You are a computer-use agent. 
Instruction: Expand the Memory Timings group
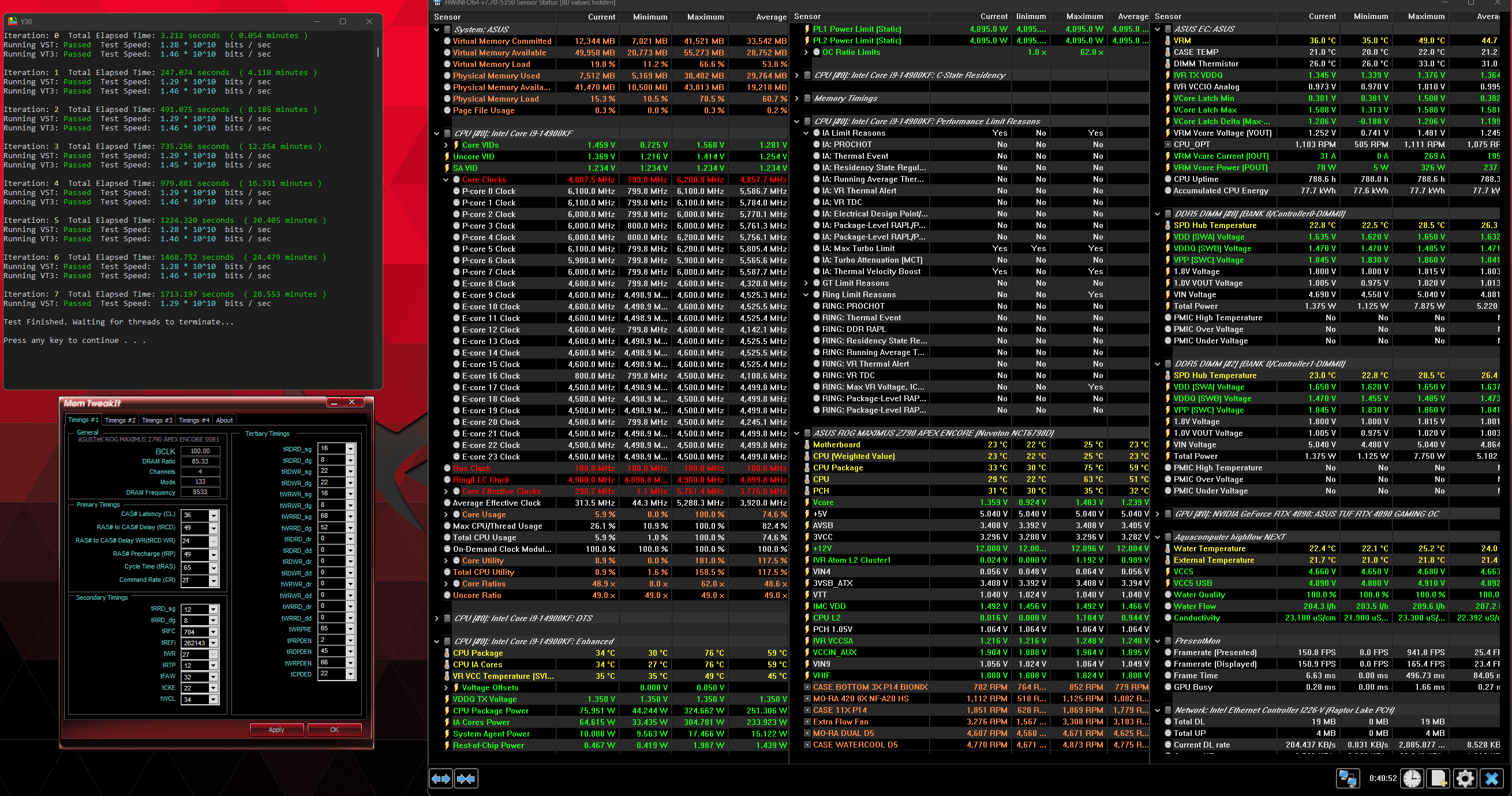(797, 98)
